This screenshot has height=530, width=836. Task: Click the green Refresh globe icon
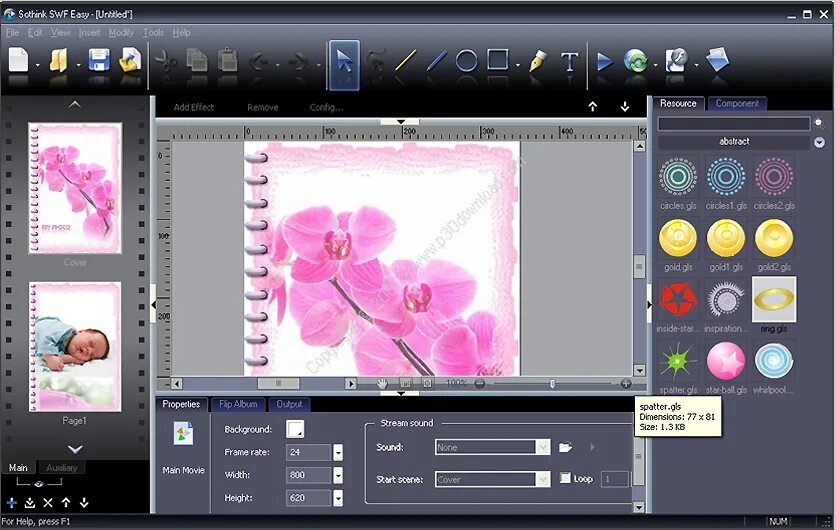point(636,61)
